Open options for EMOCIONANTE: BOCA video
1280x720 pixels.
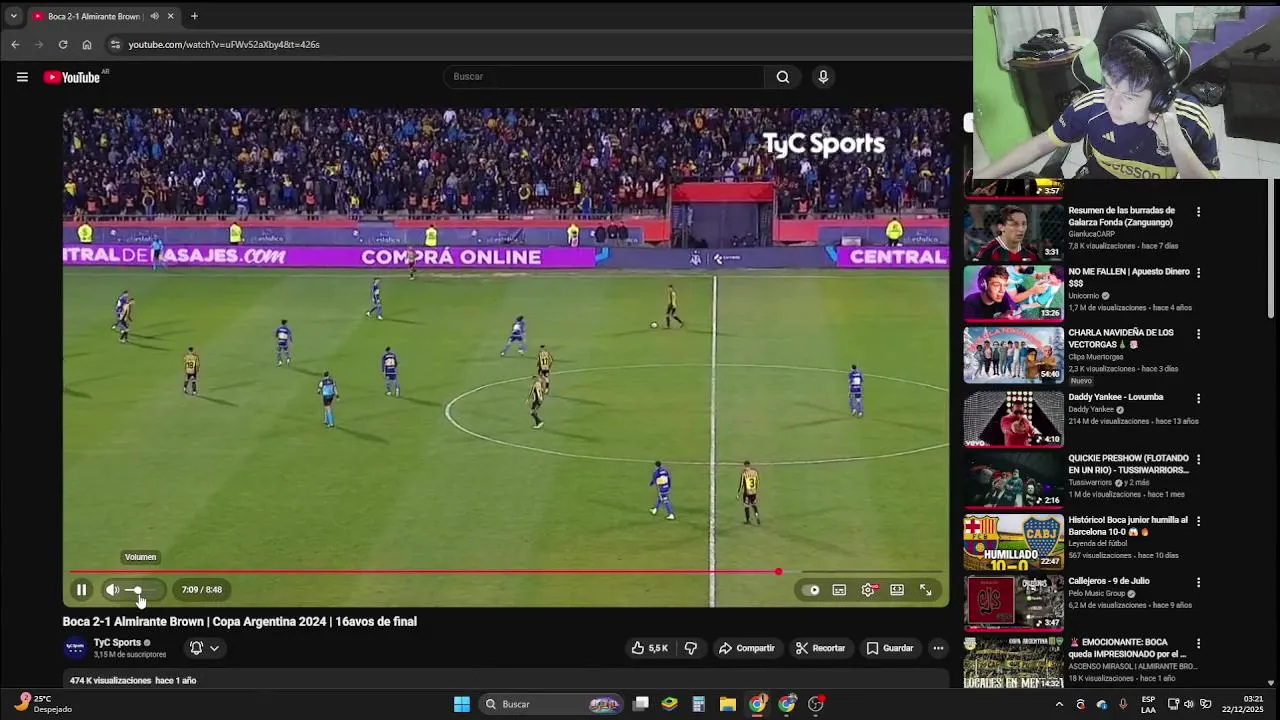[1198, 642]
